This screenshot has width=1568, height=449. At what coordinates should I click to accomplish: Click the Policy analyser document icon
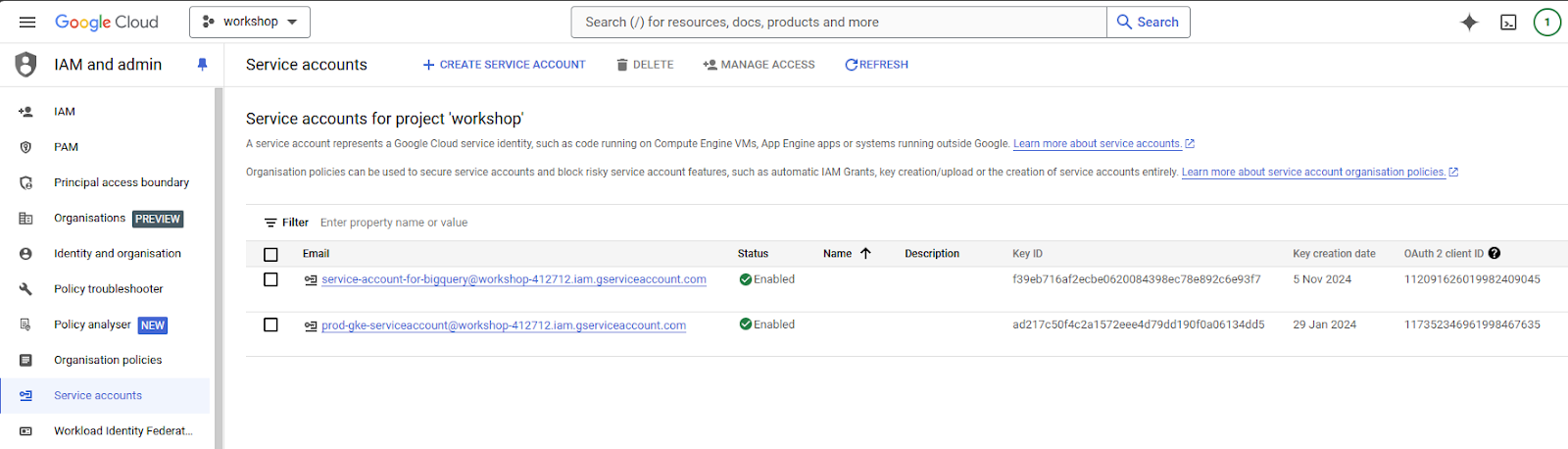click(25, 324)
